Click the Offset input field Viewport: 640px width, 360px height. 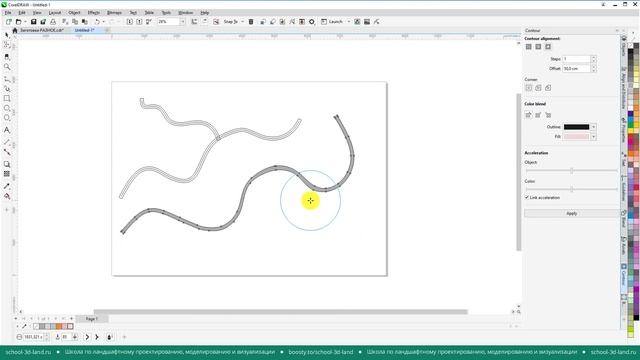576,69
